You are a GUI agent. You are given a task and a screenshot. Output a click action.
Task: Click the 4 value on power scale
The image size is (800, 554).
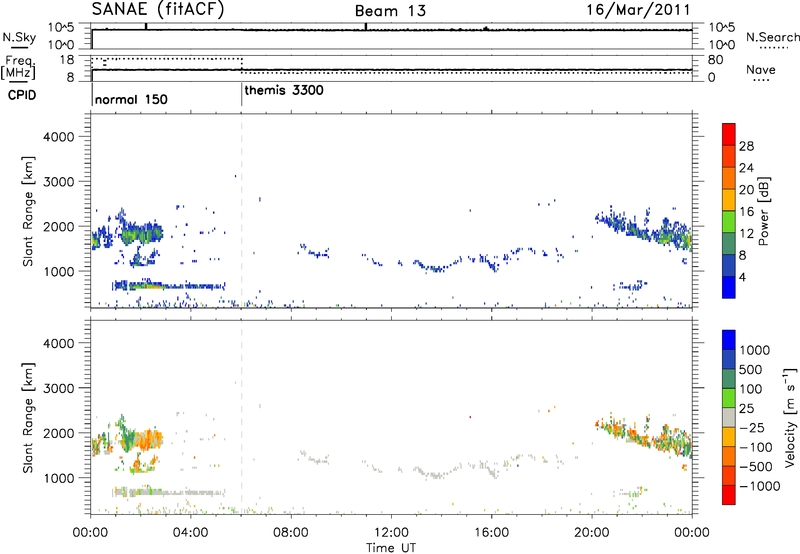742,277
